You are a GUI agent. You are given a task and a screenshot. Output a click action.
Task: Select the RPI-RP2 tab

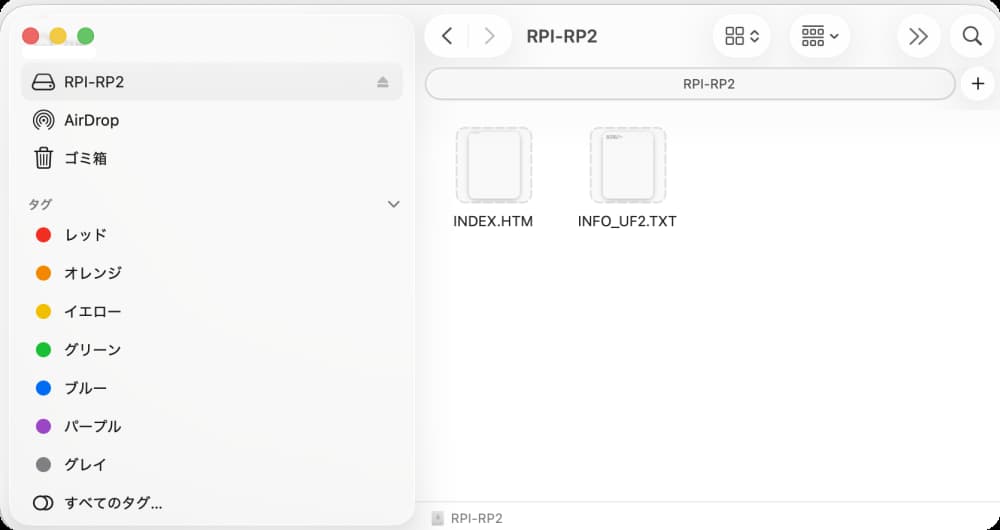click(x=691, y=84)
